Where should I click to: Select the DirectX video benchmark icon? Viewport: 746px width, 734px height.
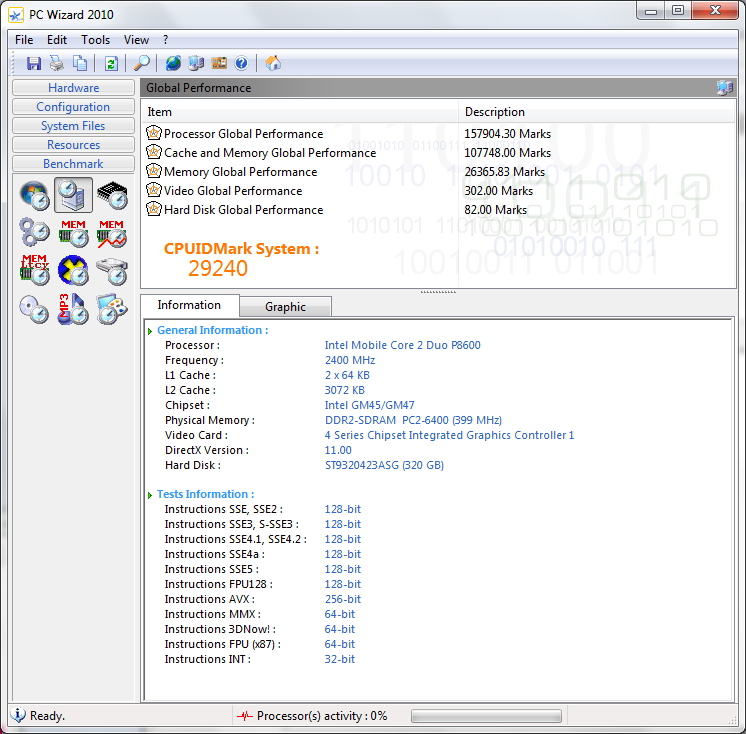pos(73,270)
